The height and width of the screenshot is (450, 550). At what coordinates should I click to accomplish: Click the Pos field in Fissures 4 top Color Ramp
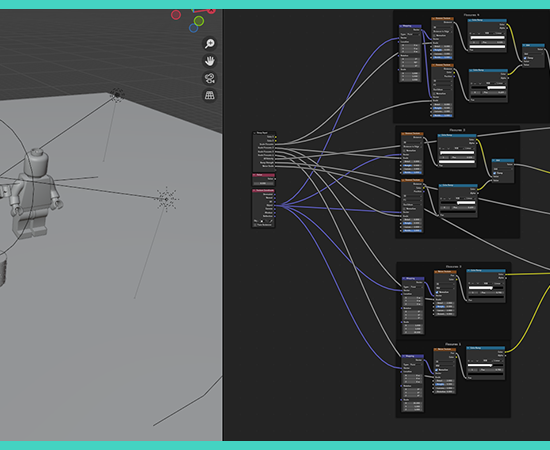[493, 42]
